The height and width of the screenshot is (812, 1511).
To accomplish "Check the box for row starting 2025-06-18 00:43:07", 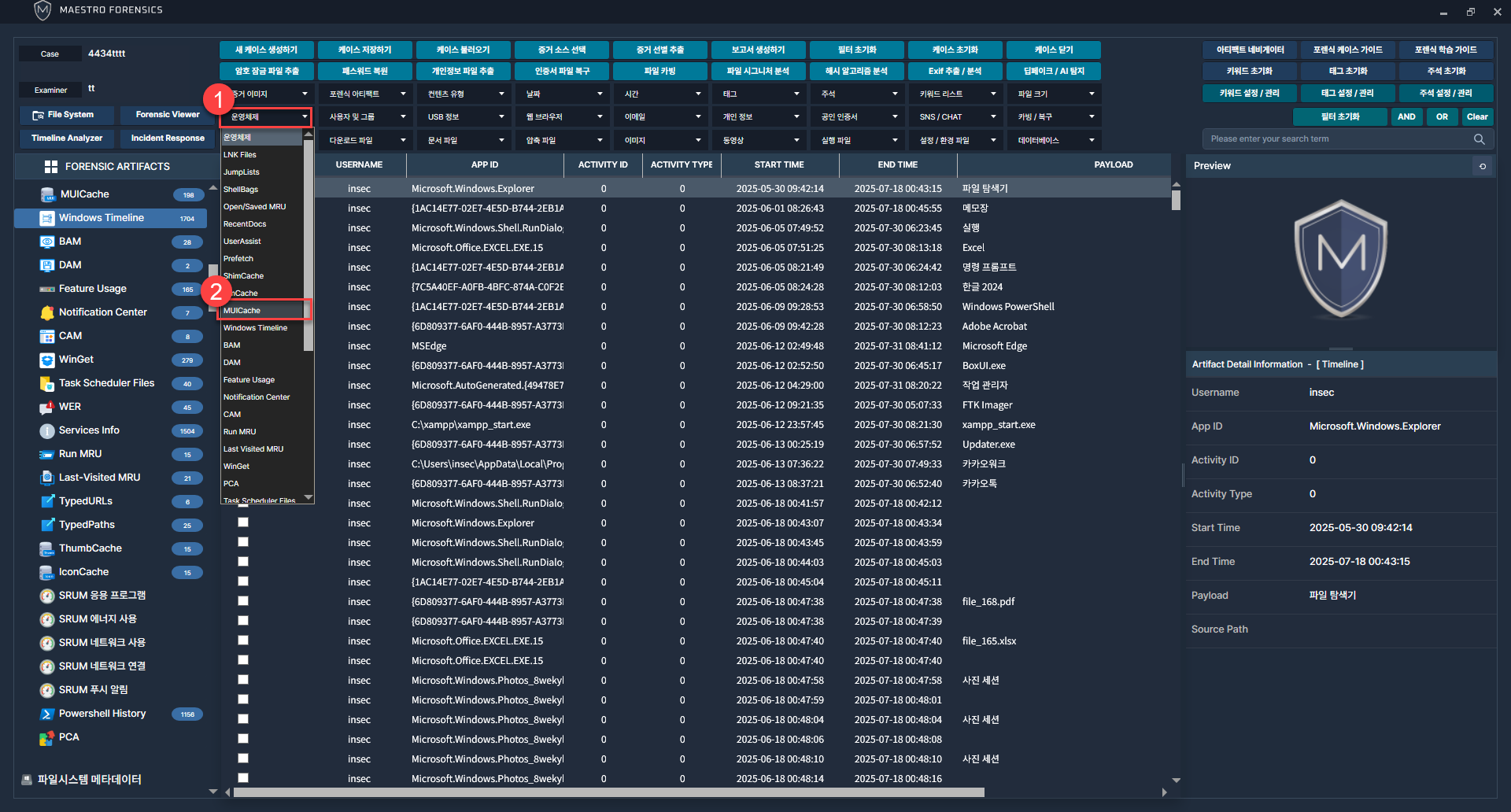I will click(243, 522).
